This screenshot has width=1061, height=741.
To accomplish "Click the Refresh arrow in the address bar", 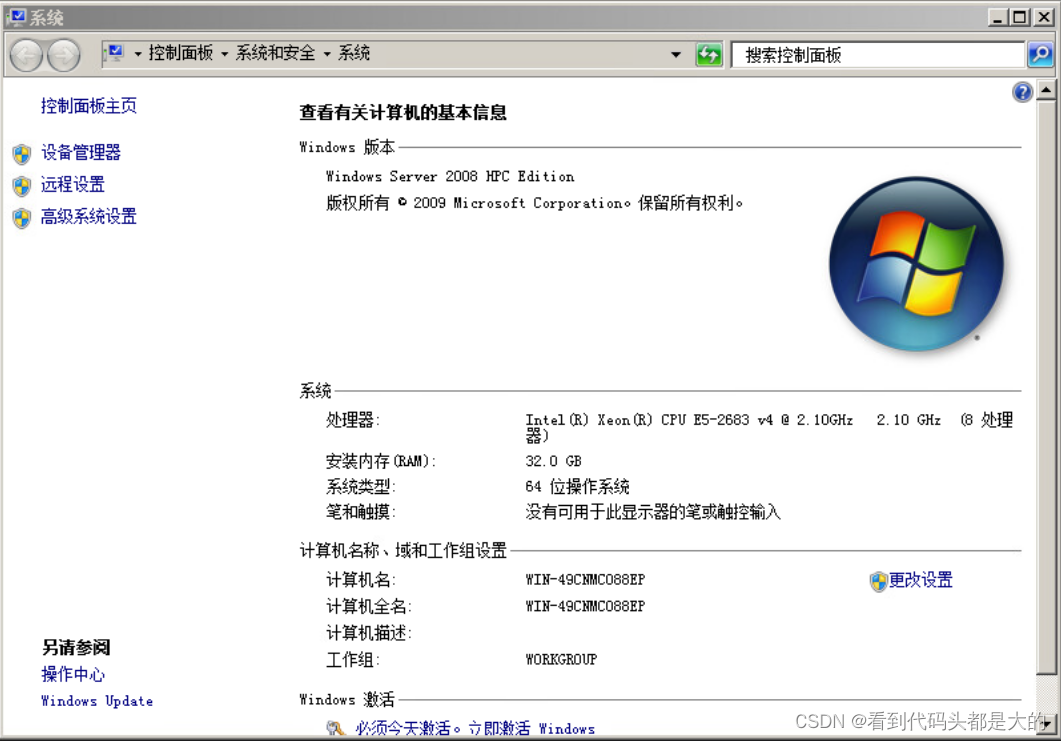I will click(x=709, y=54).
